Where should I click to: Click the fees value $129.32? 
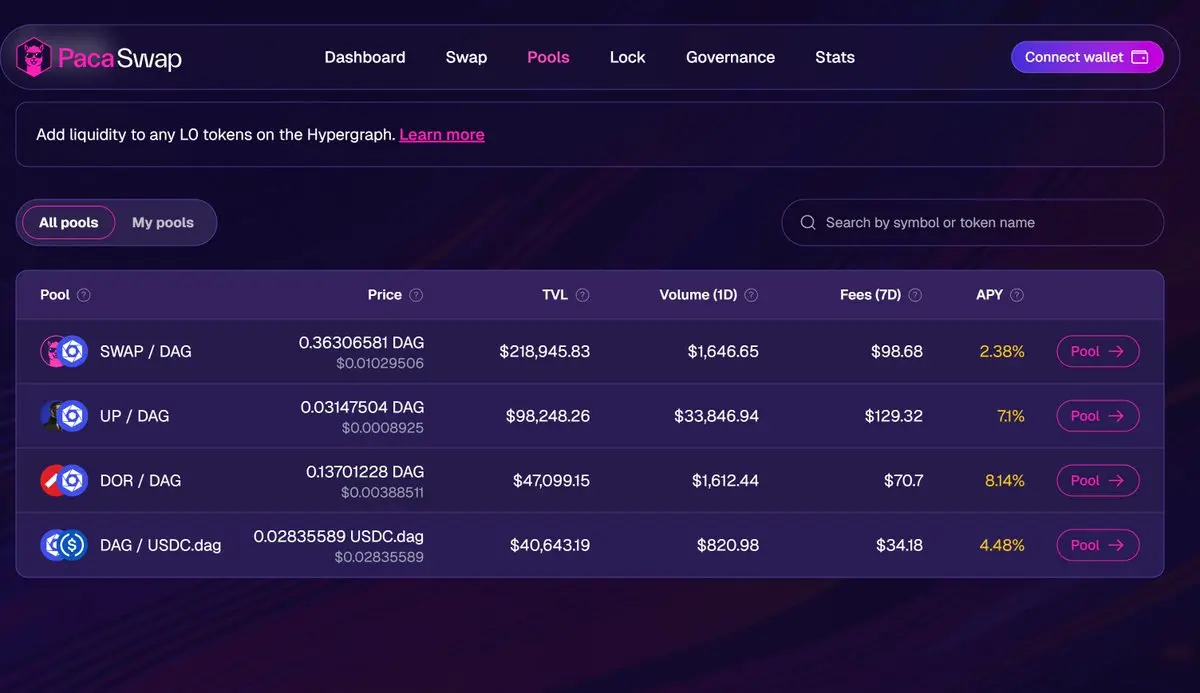(x=894, y=416)
